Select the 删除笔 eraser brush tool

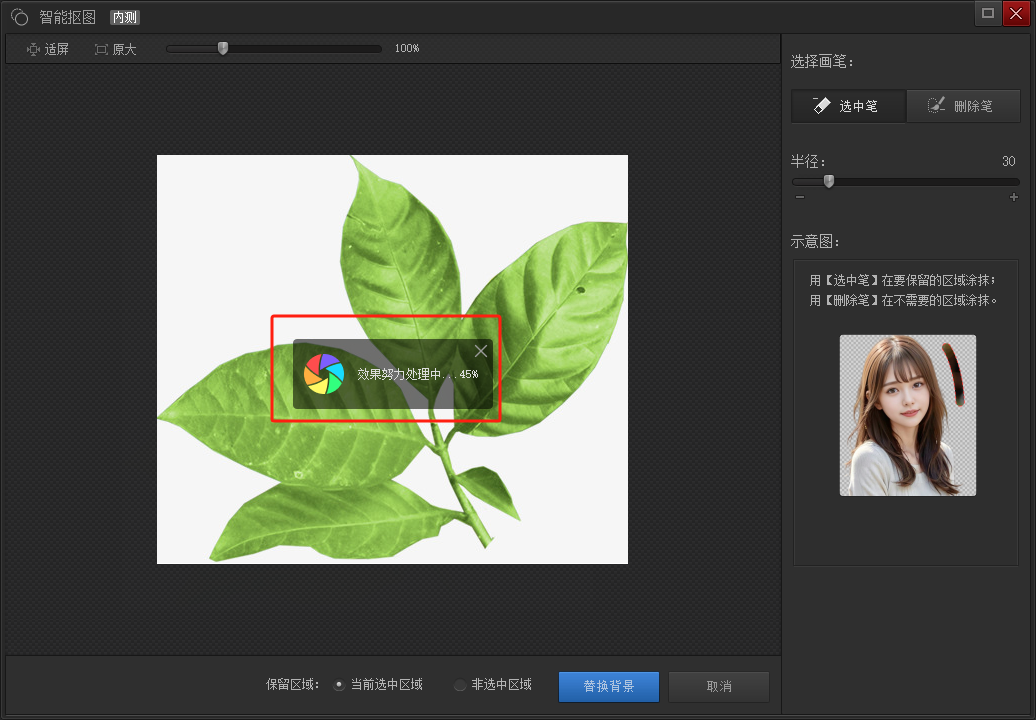[x=963, y=106]
